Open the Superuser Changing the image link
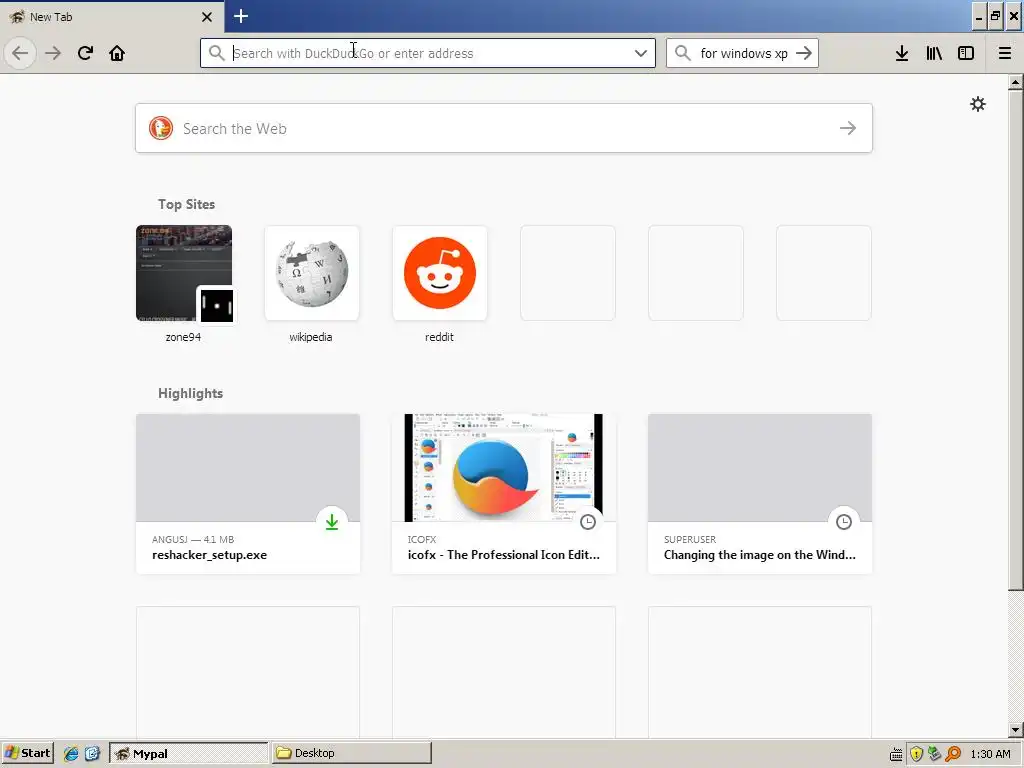 pos(760,555)
